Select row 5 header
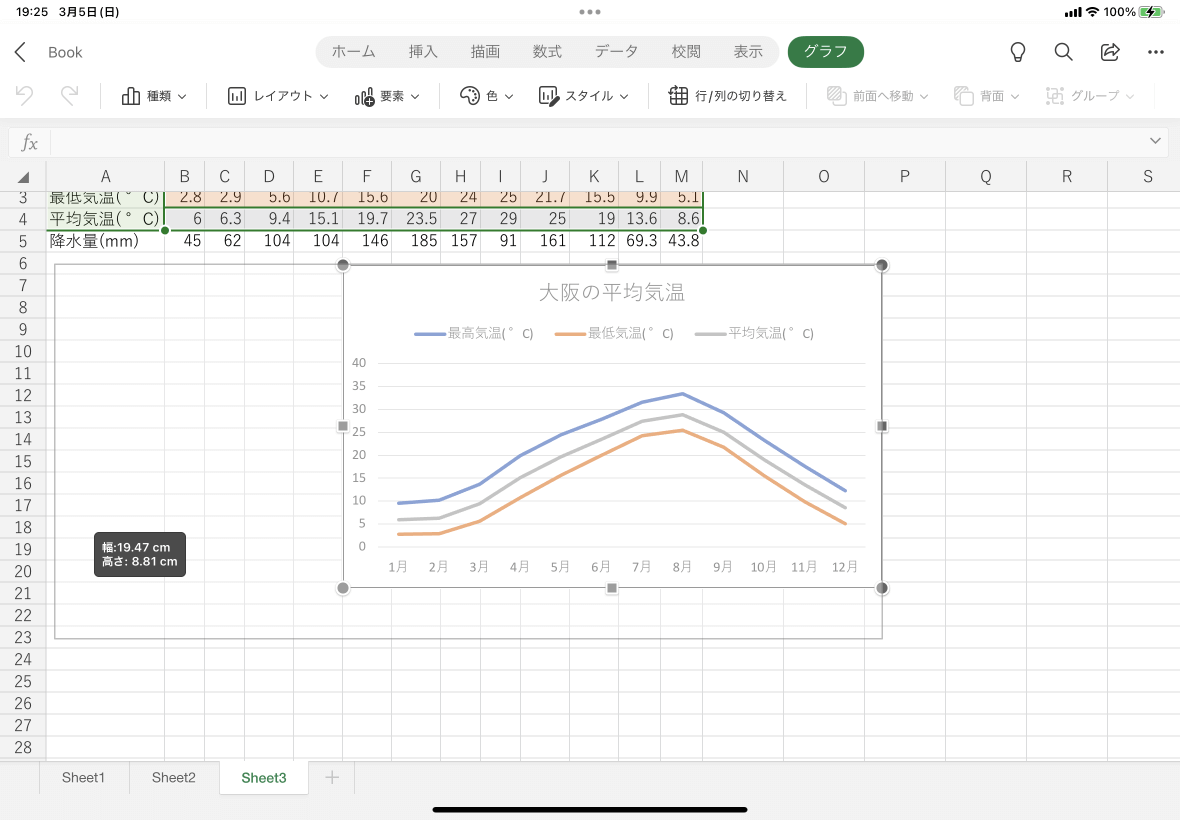 click(23, 241)
